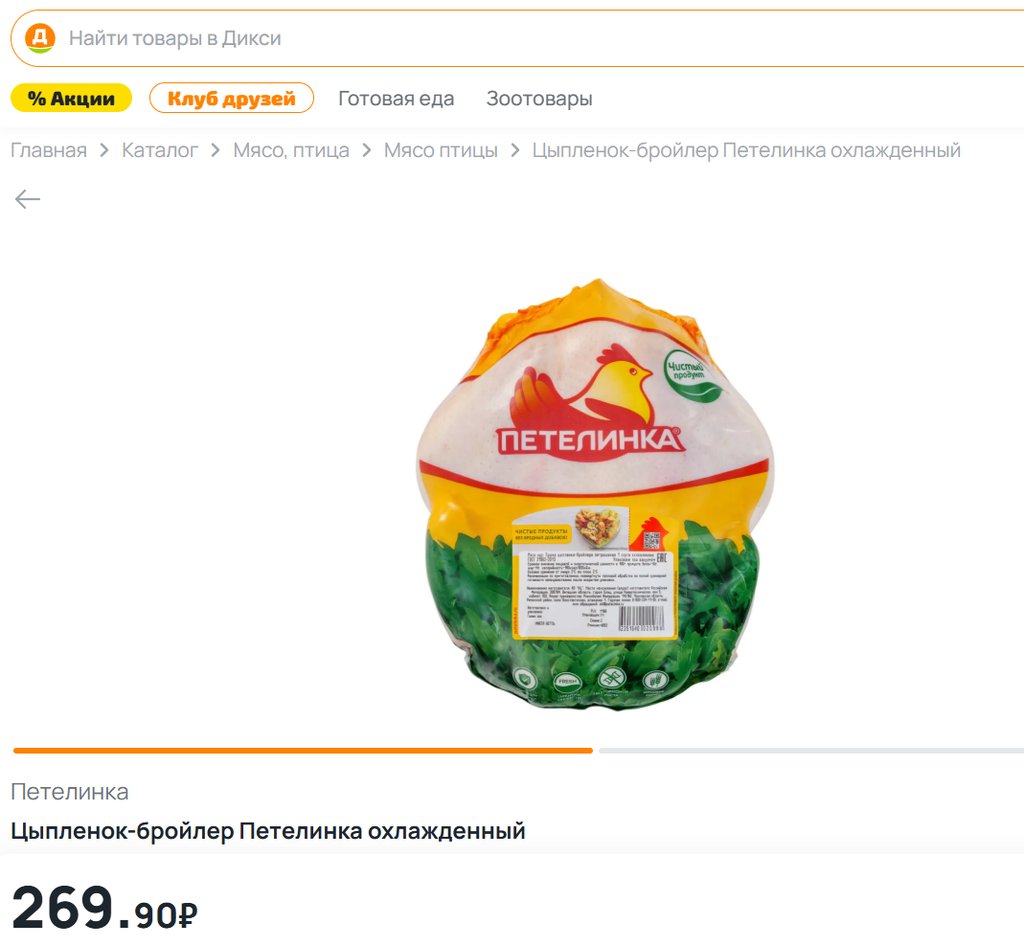The height and width of the screenshot is (946, 1024).
Task: Open the Петелинка chicken product photo
Action: point(594,494)
